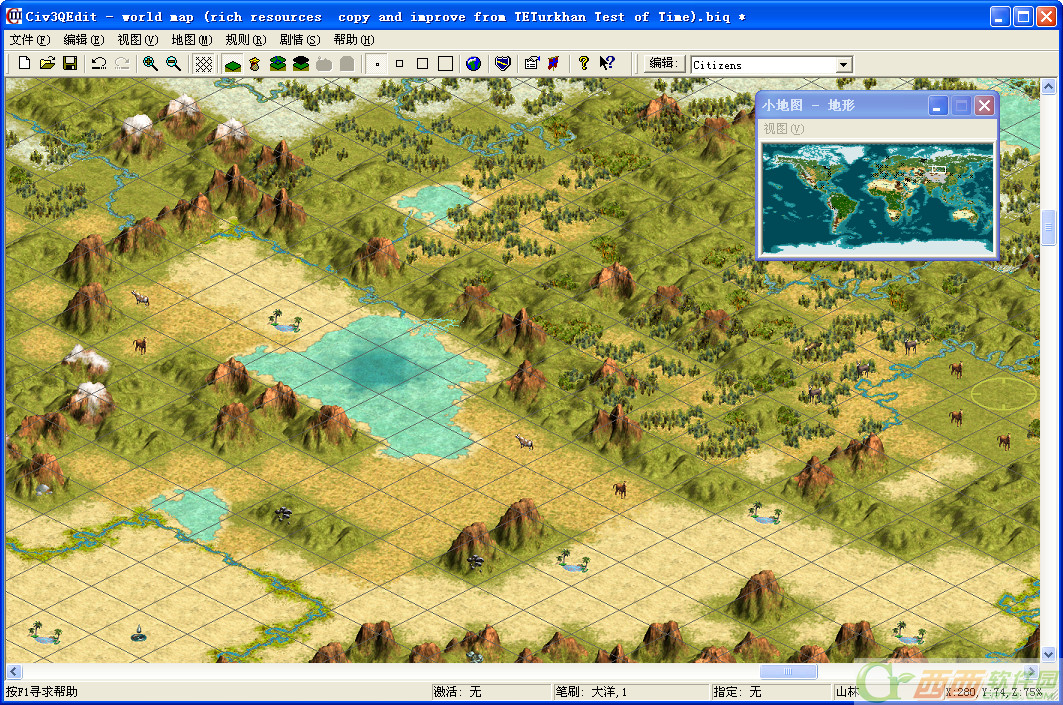The height and width of the screenshot is (705, 1063).
Task: Click the New file icon
Action: (24, 63)
